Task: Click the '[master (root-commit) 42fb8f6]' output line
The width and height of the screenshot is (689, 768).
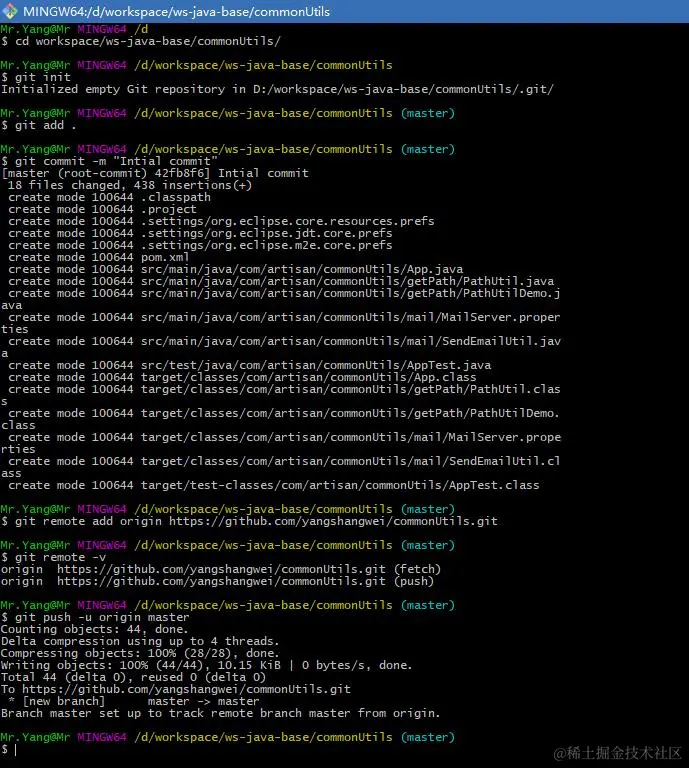Action: (155, 173)
